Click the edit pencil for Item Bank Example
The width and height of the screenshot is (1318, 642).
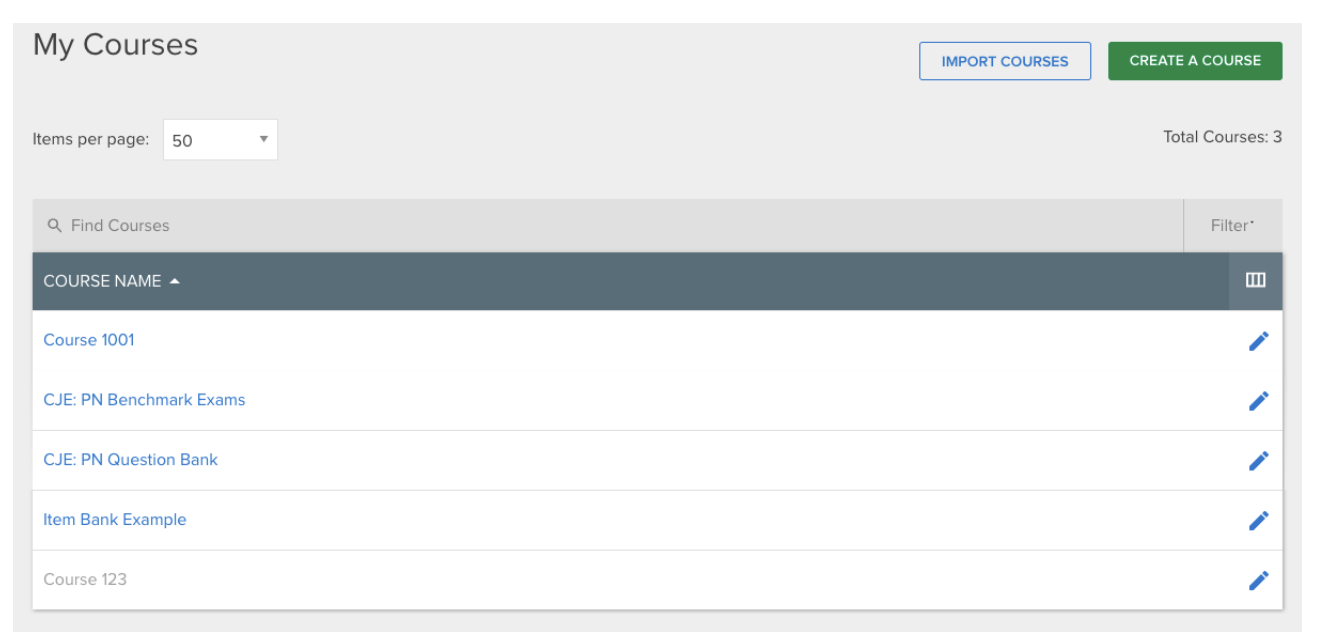(1258, 519)
